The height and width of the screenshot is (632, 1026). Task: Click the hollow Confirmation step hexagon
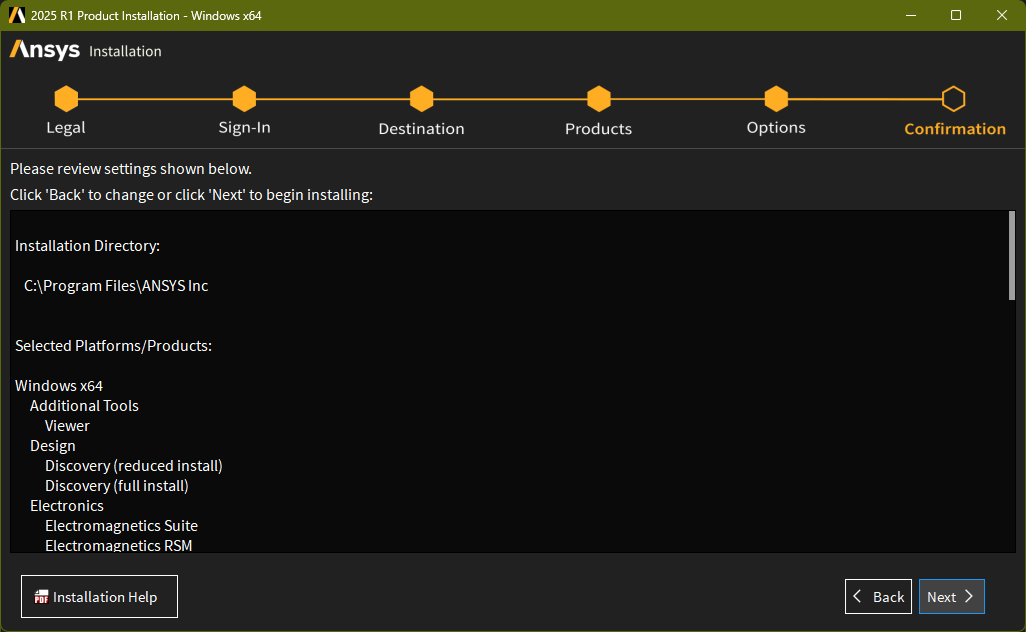point(954,99)
